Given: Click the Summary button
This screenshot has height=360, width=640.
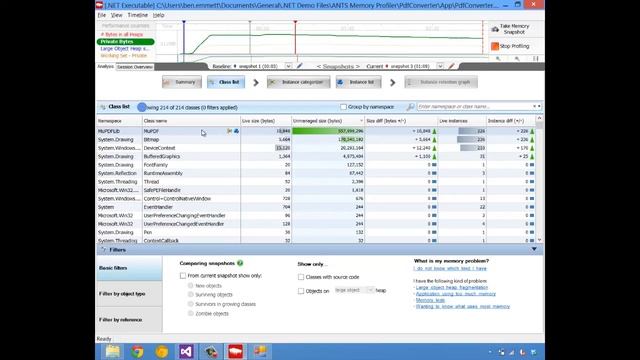Looking at the screenshot, I should [x=182, y=82].
